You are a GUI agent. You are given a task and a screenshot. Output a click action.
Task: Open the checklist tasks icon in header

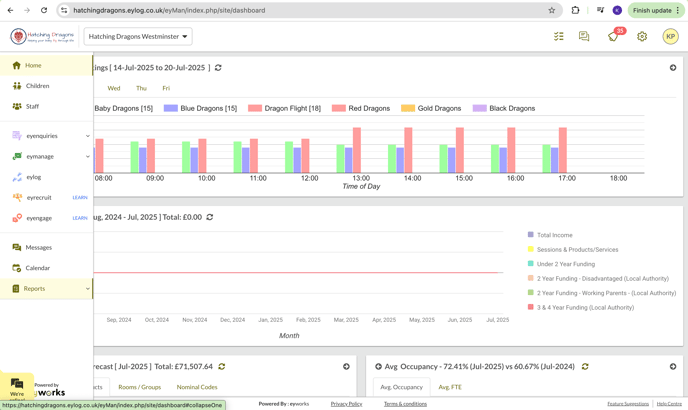(559, 36)
